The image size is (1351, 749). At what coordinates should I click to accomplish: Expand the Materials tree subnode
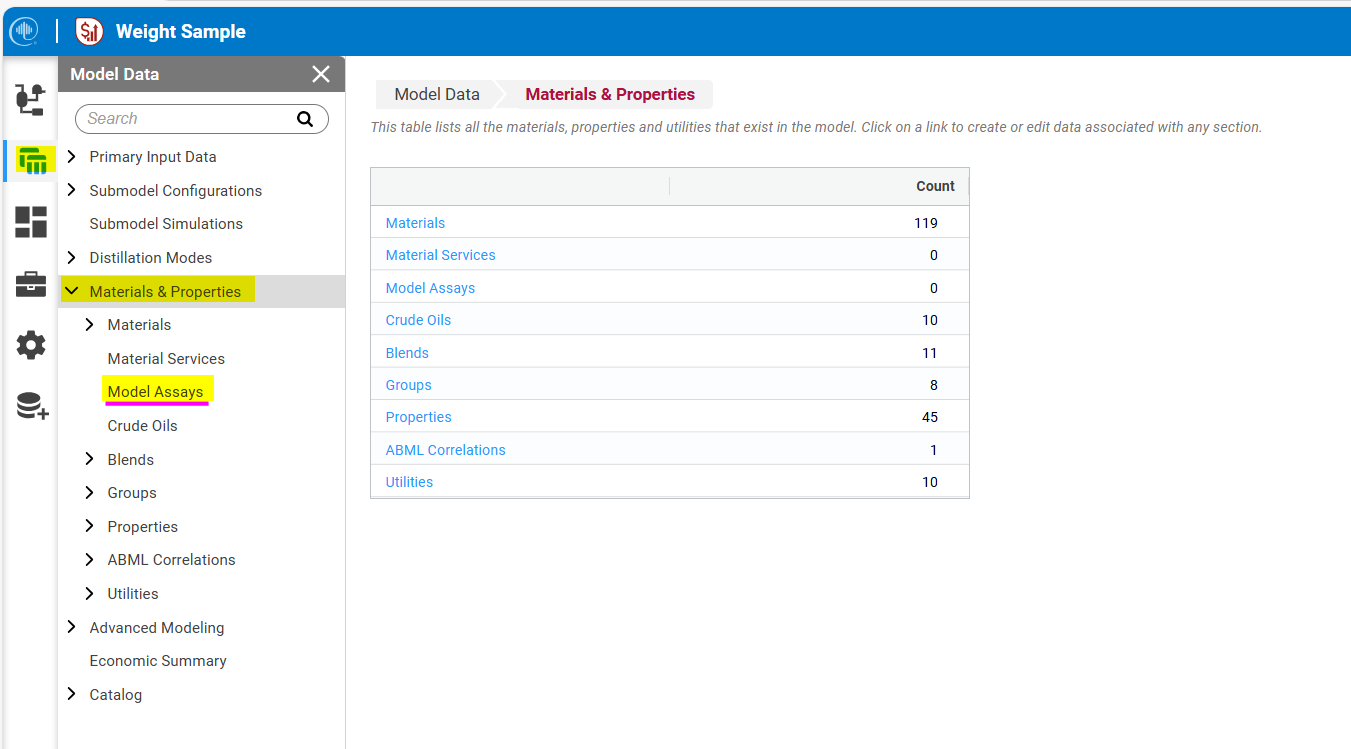pyautogui.click(x=90, y=325)
